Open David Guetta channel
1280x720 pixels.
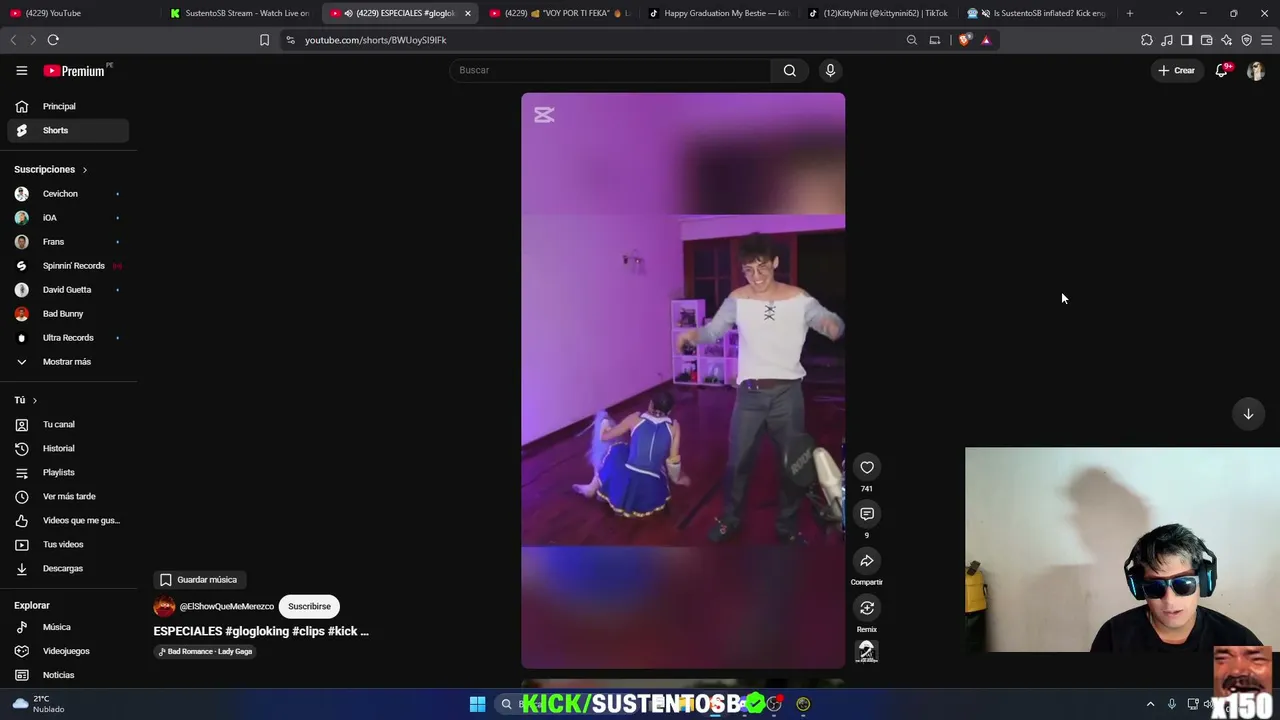tap(68, 290)
